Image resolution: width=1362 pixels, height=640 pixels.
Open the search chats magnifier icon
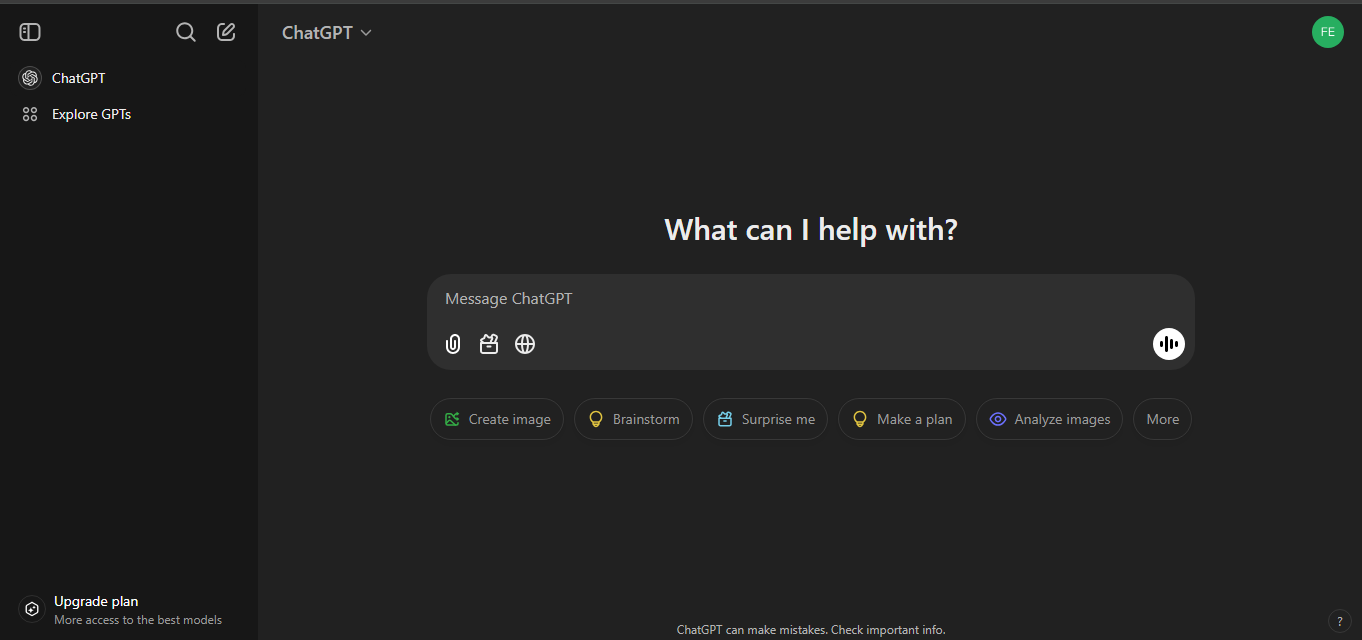click(x=186, y=32)
